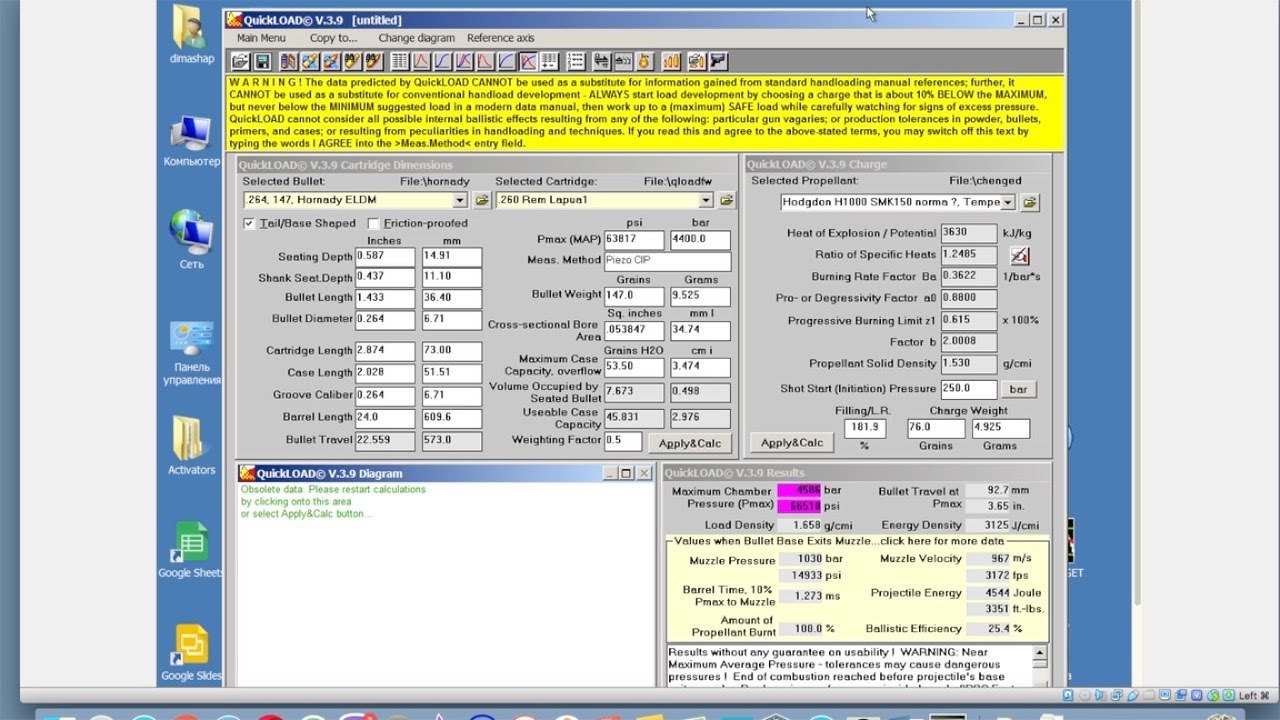Open the Main Menu
Screen dimensions: 1280x720
point(261,38)
